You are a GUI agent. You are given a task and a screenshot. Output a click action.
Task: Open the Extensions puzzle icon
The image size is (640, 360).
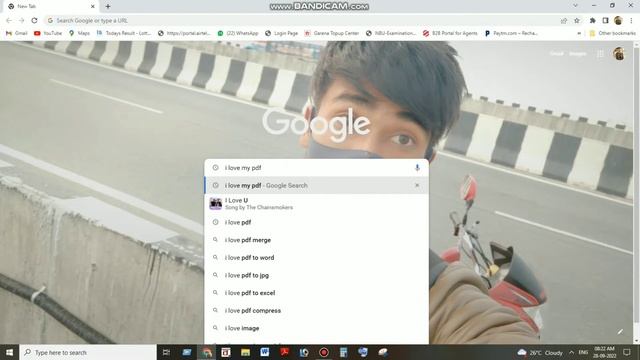coord(593,20)
